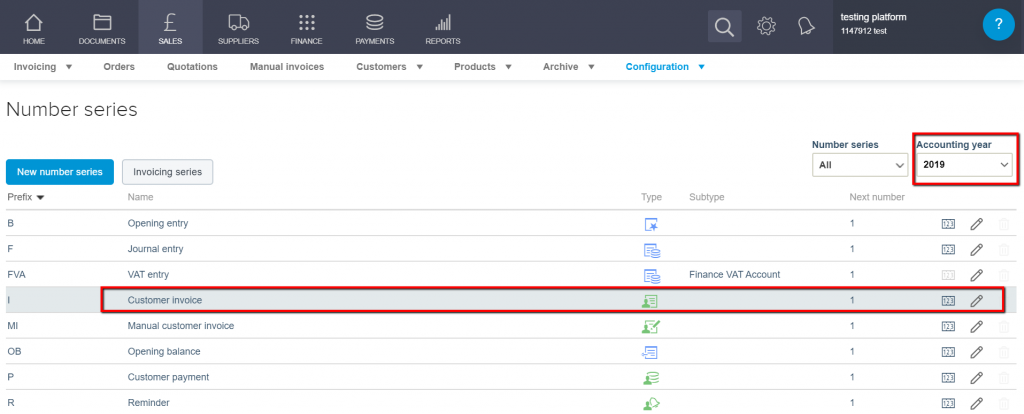Open the Sales section

tap(170, 27)
